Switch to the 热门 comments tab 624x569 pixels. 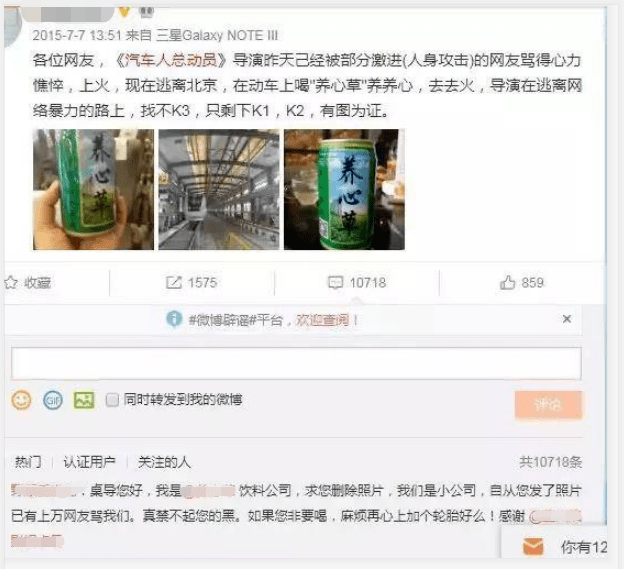(x=28, y=462)
